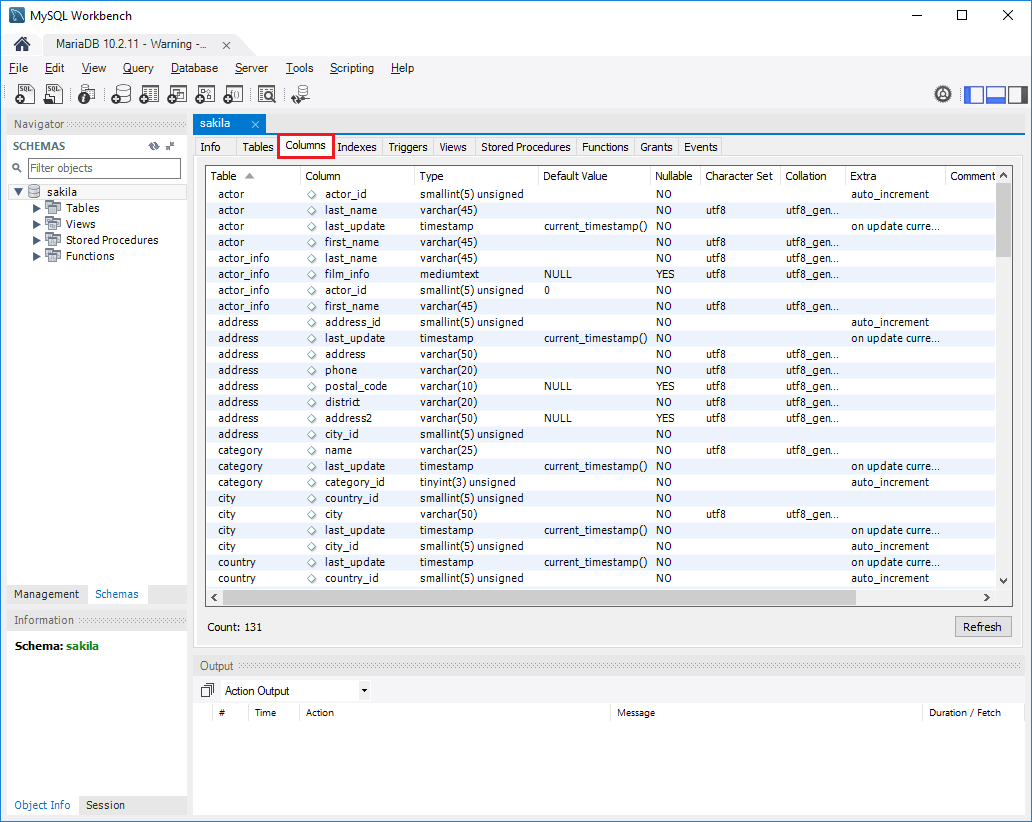The image size is (1032, 822).
Task: Open the table data search tool
Action: [x=267, y=94]
